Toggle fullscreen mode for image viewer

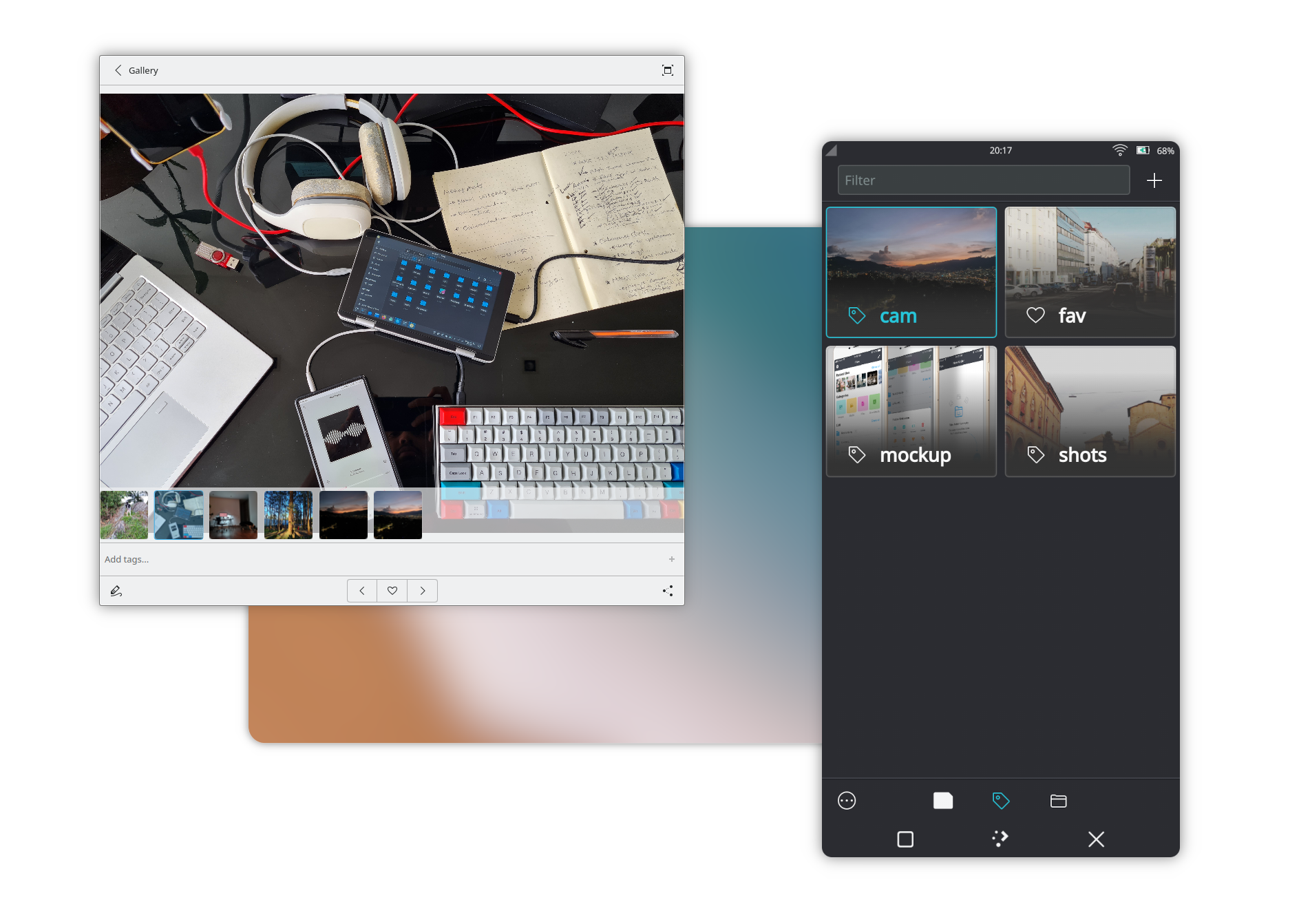(667, 70)
